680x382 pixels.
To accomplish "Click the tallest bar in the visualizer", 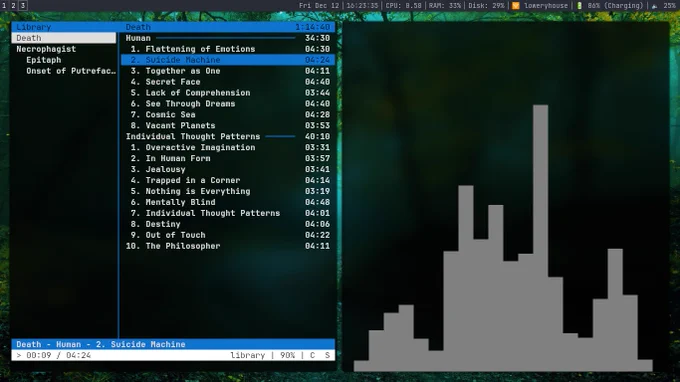I will tap(540, 238).
